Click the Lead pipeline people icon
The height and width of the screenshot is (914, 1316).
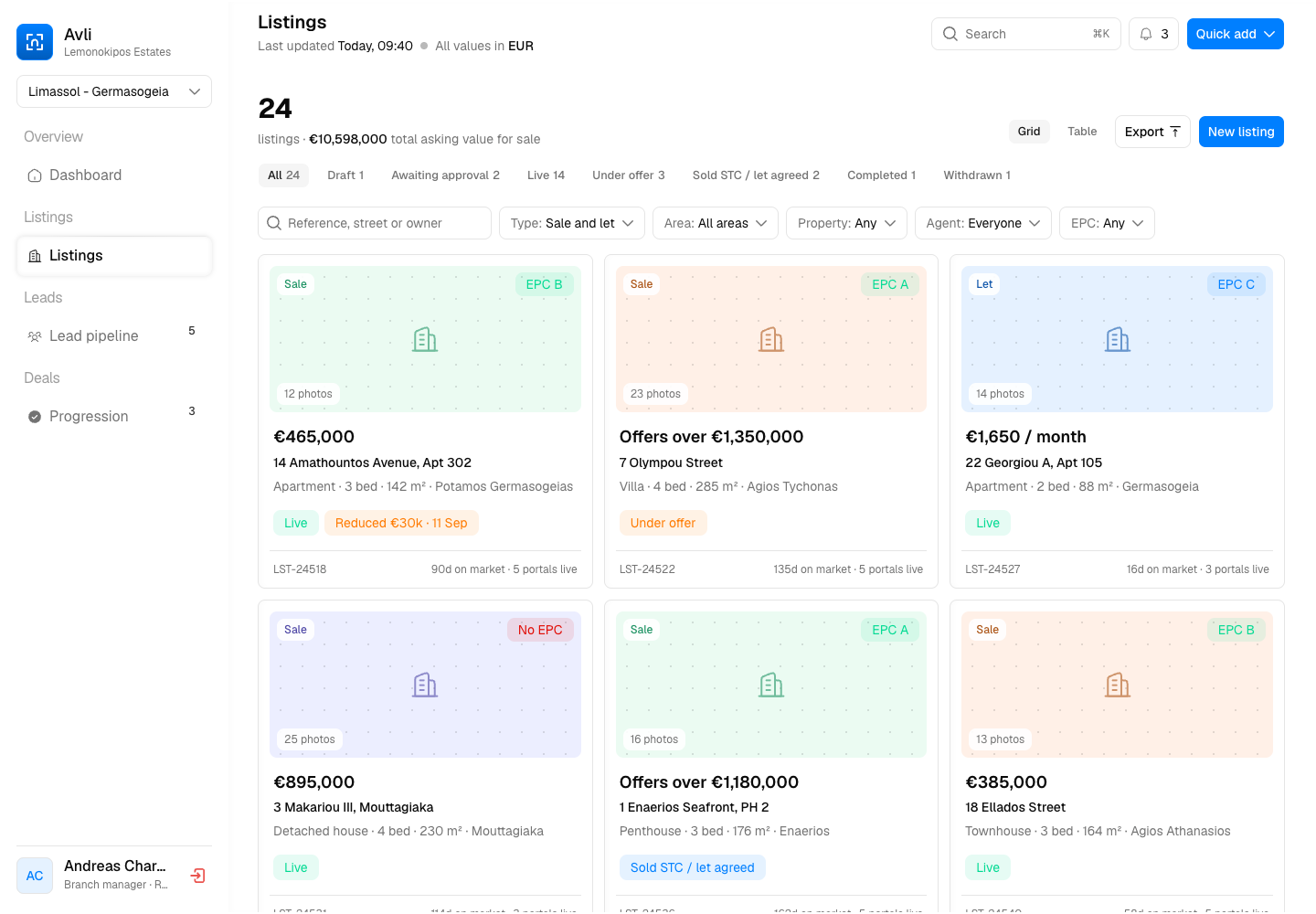tap(35, 336)
